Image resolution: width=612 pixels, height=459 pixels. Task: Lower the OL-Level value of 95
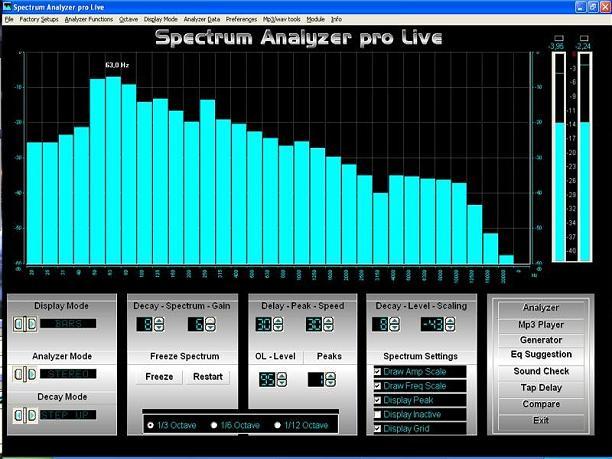coord(282,383)
